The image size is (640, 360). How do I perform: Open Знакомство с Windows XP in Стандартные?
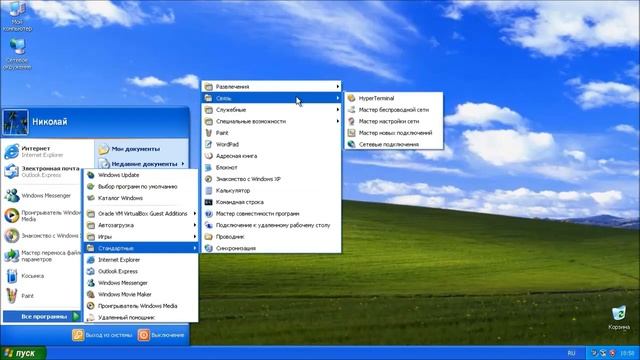(271, 179)
